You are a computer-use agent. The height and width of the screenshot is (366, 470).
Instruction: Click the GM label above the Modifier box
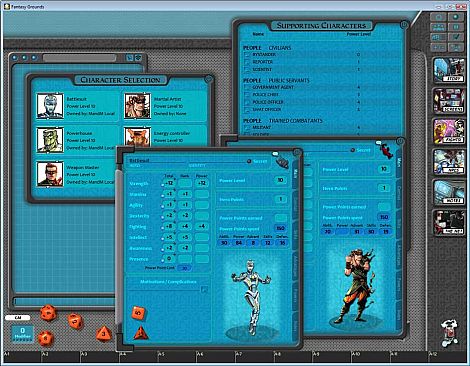[18, 318]
